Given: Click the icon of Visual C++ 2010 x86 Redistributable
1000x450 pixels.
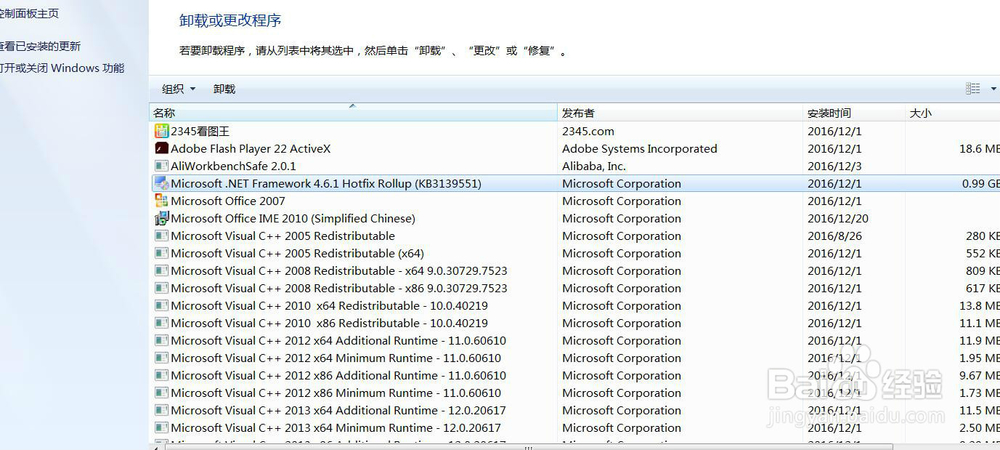Looking at the screenshot, I should (162, 323).
